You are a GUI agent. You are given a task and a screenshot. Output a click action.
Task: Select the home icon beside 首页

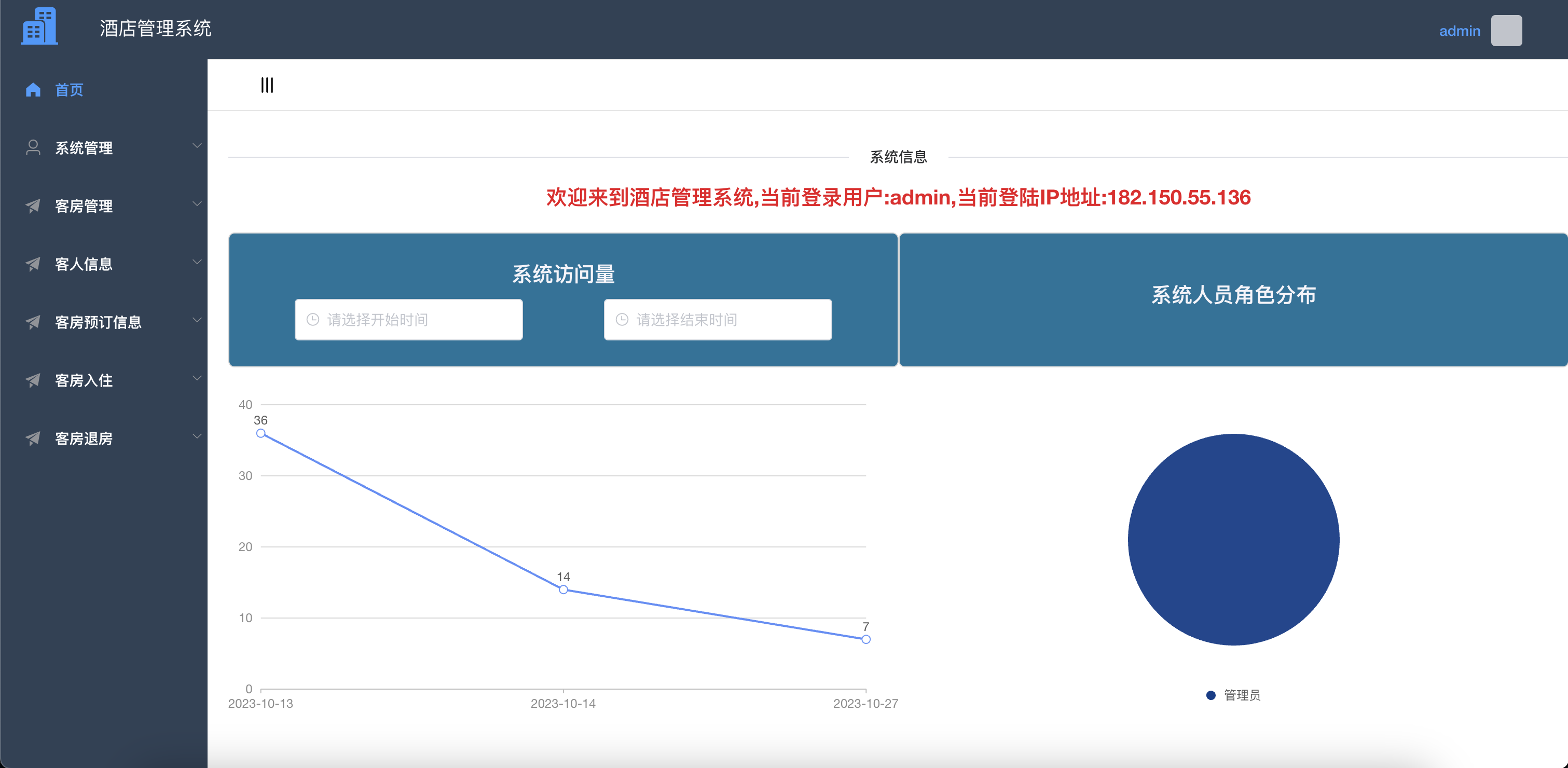33,89
